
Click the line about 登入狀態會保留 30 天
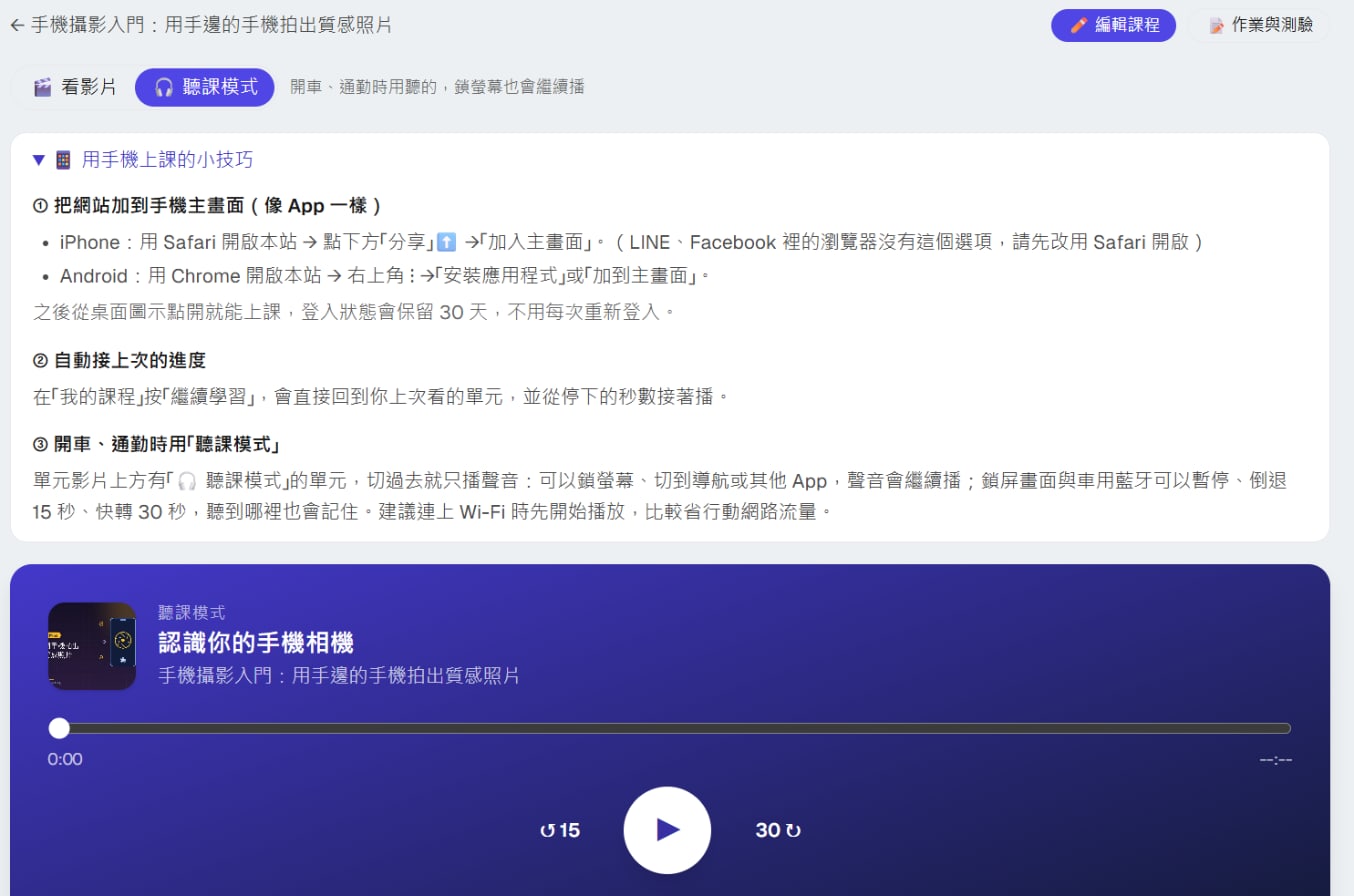point(355,312)
